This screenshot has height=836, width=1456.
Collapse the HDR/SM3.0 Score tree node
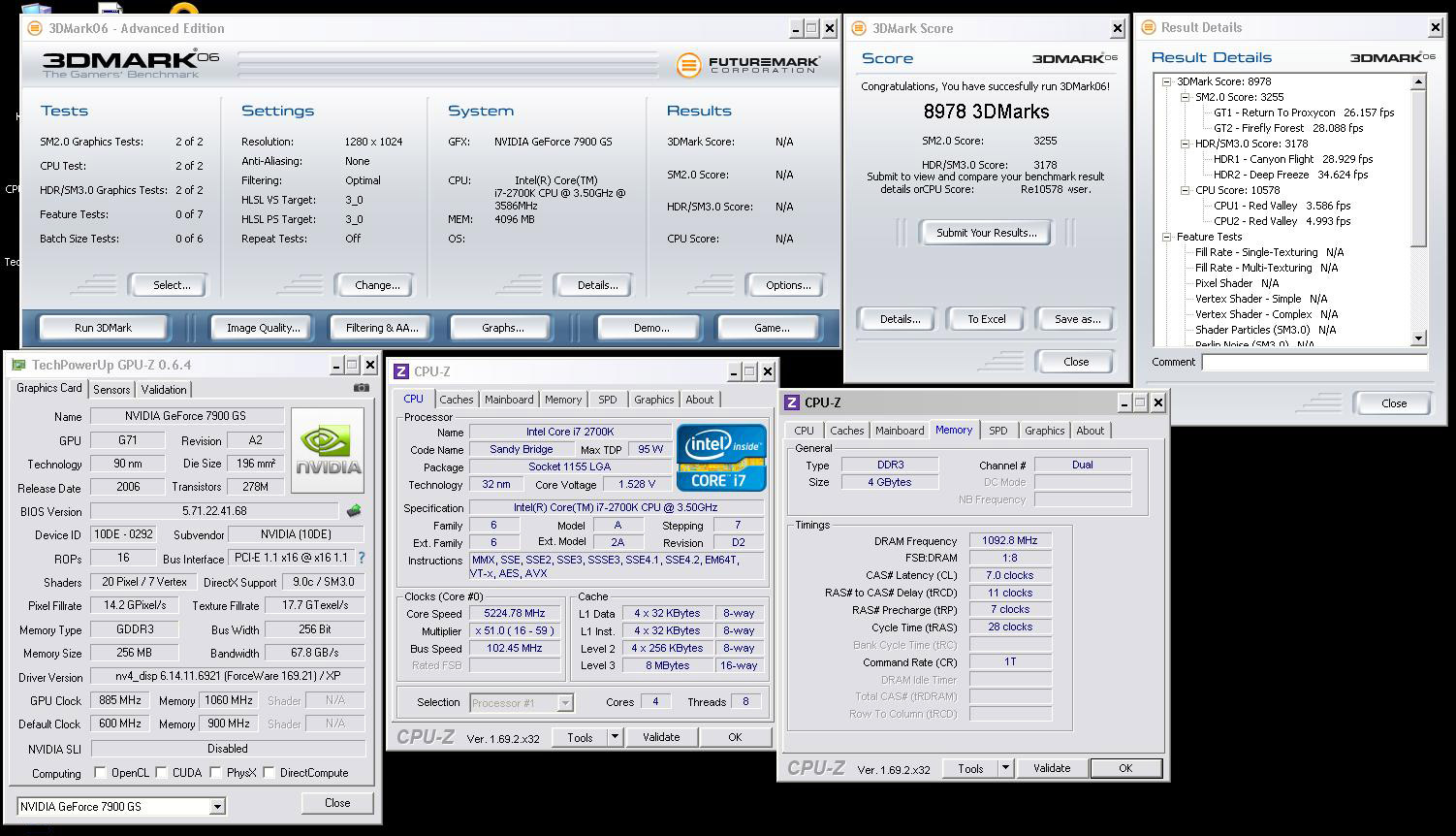[1185, 144]
